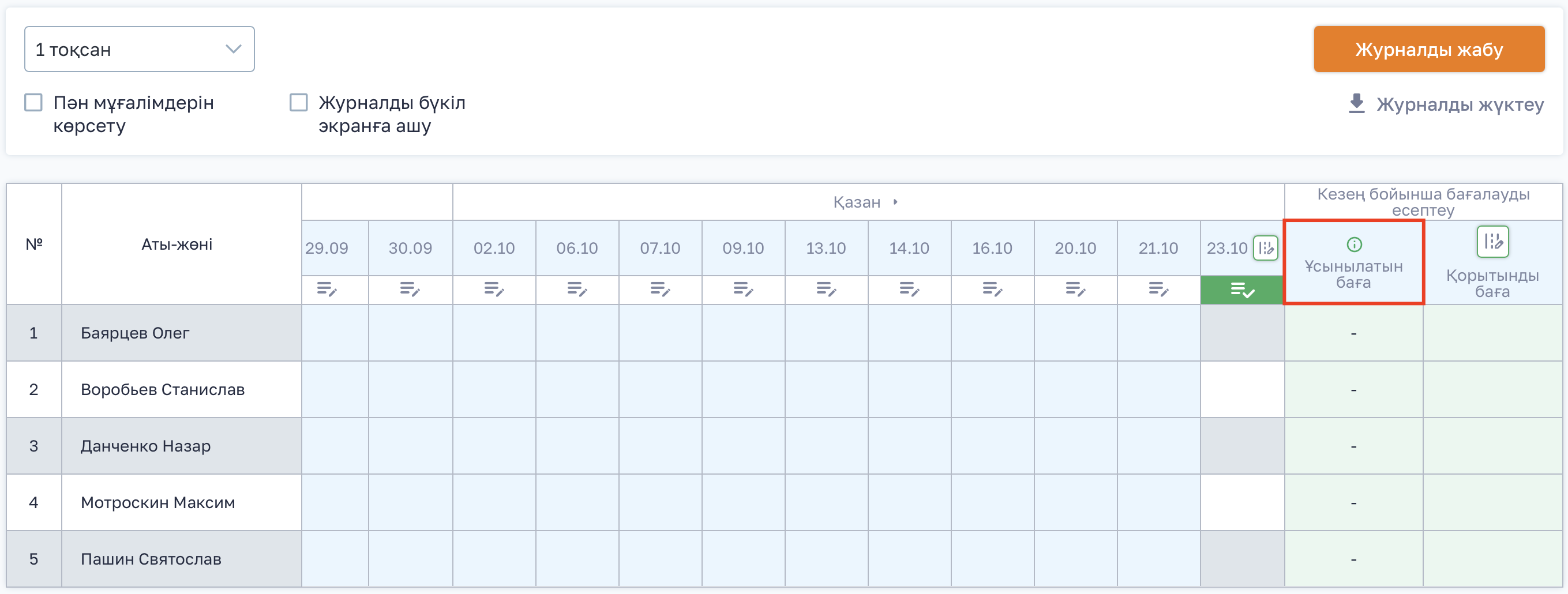Enable the Пән мұғалімдерін көрсету checkbox

click(x=33, y=102)
